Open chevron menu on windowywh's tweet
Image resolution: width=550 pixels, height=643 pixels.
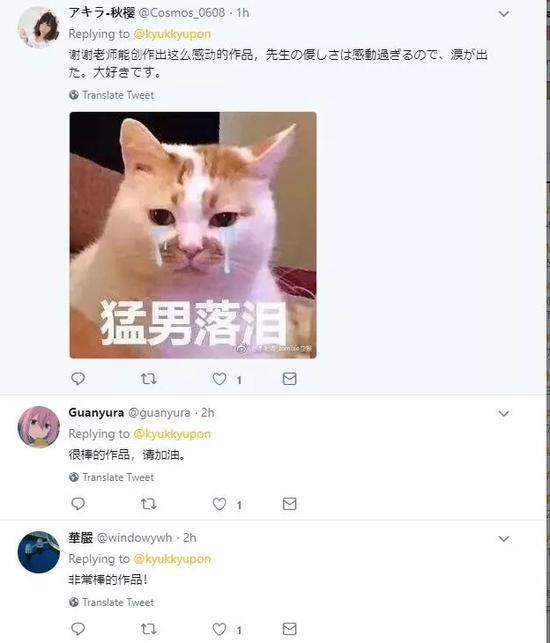504,538
